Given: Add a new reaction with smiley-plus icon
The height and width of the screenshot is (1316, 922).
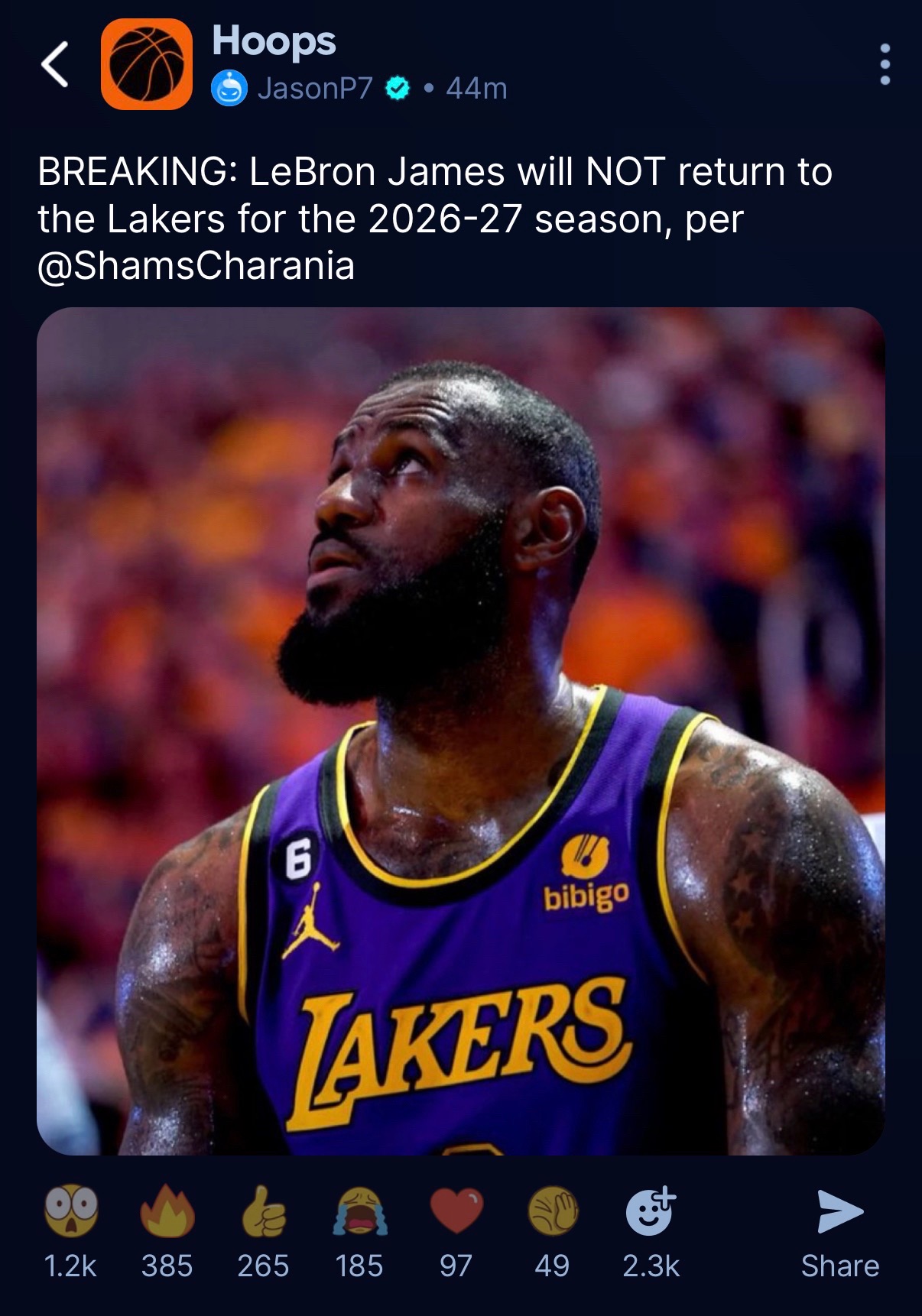Looking at the screenshot, I should tap(651, 1211).
